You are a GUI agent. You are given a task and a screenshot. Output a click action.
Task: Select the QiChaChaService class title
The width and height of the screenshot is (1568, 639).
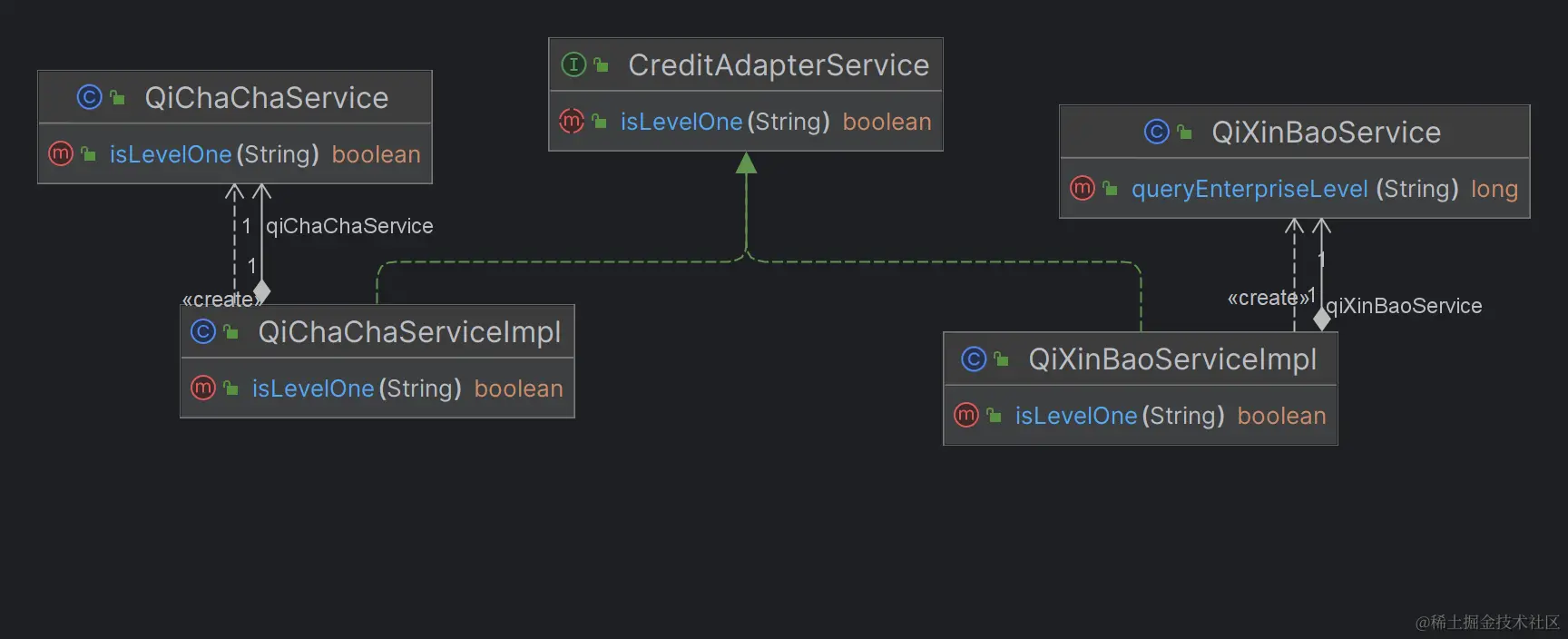[266, 98]
